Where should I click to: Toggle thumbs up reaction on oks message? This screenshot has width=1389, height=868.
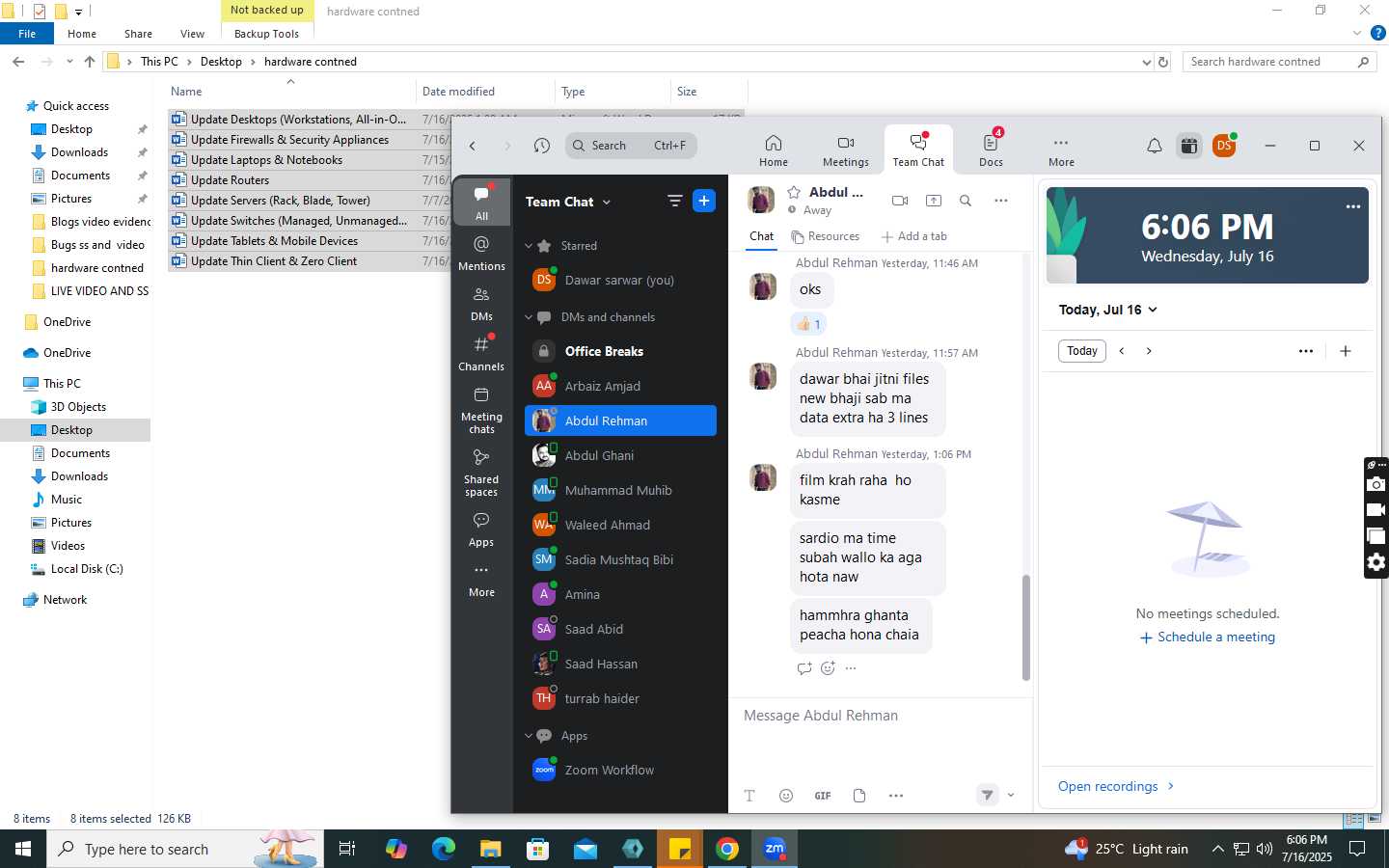pos(809,324)
